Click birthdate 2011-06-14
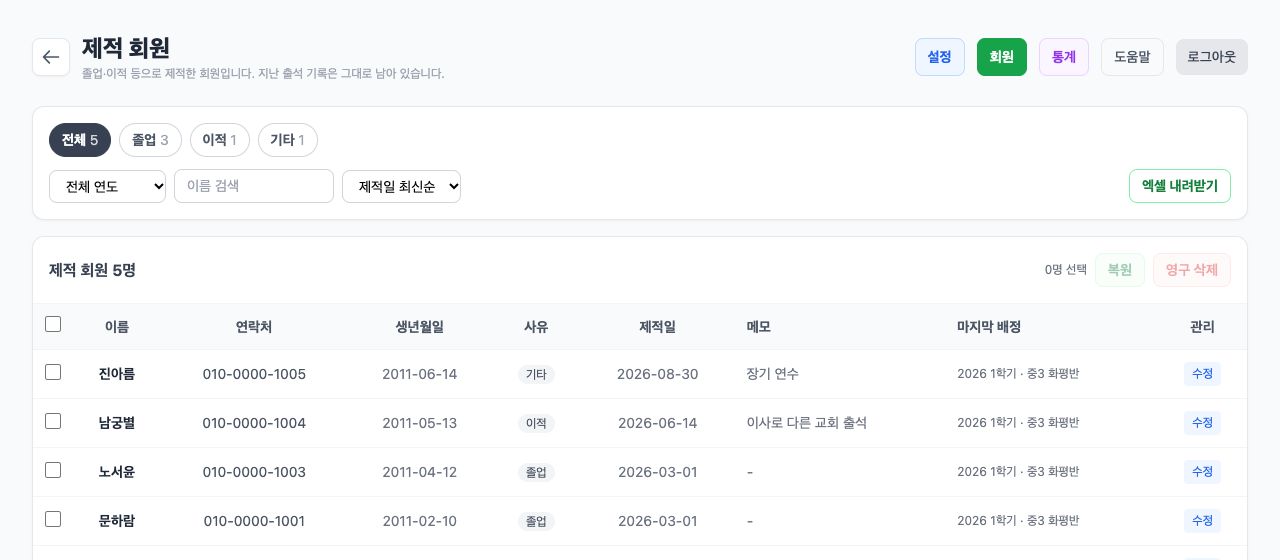This screenshot has height=560, width=1280. [x=420, y=374]
